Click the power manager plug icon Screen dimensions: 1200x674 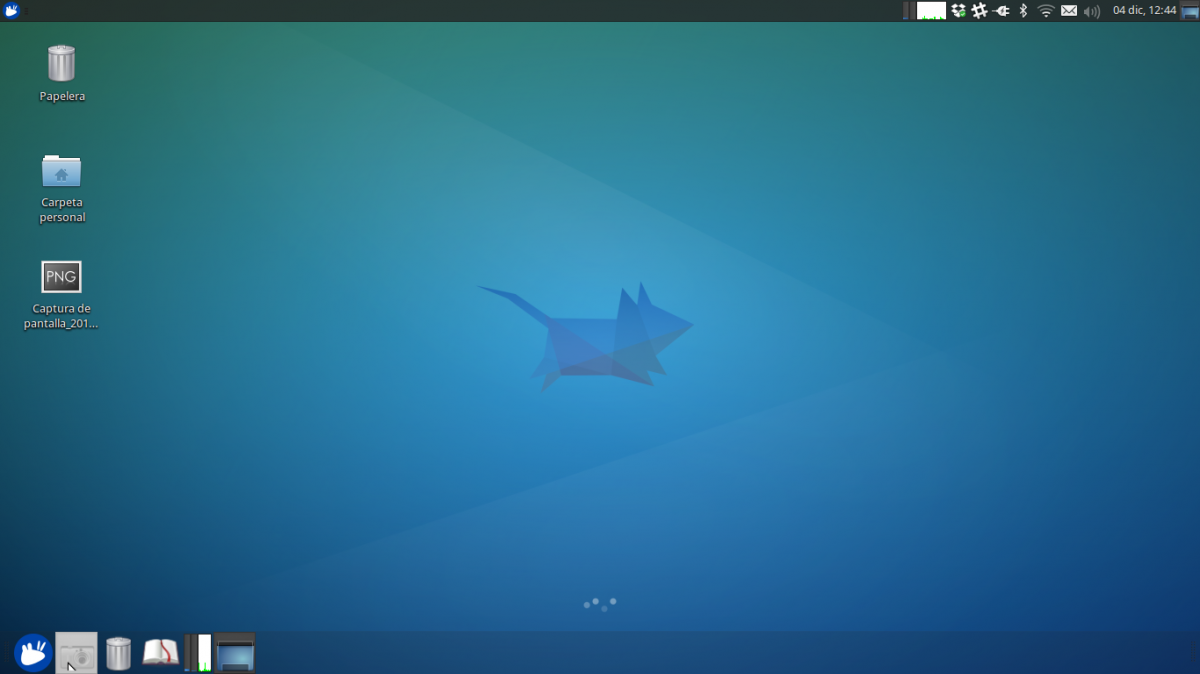click(x=1001, y=11)
